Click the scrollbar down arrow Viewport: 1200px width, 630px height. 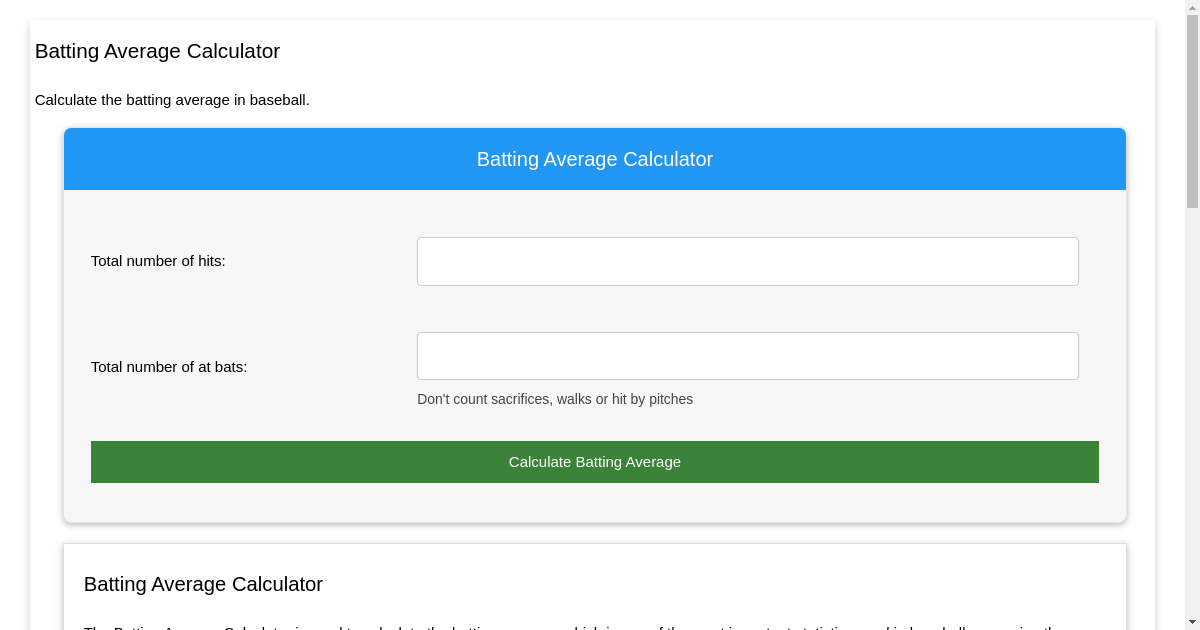1192,621
